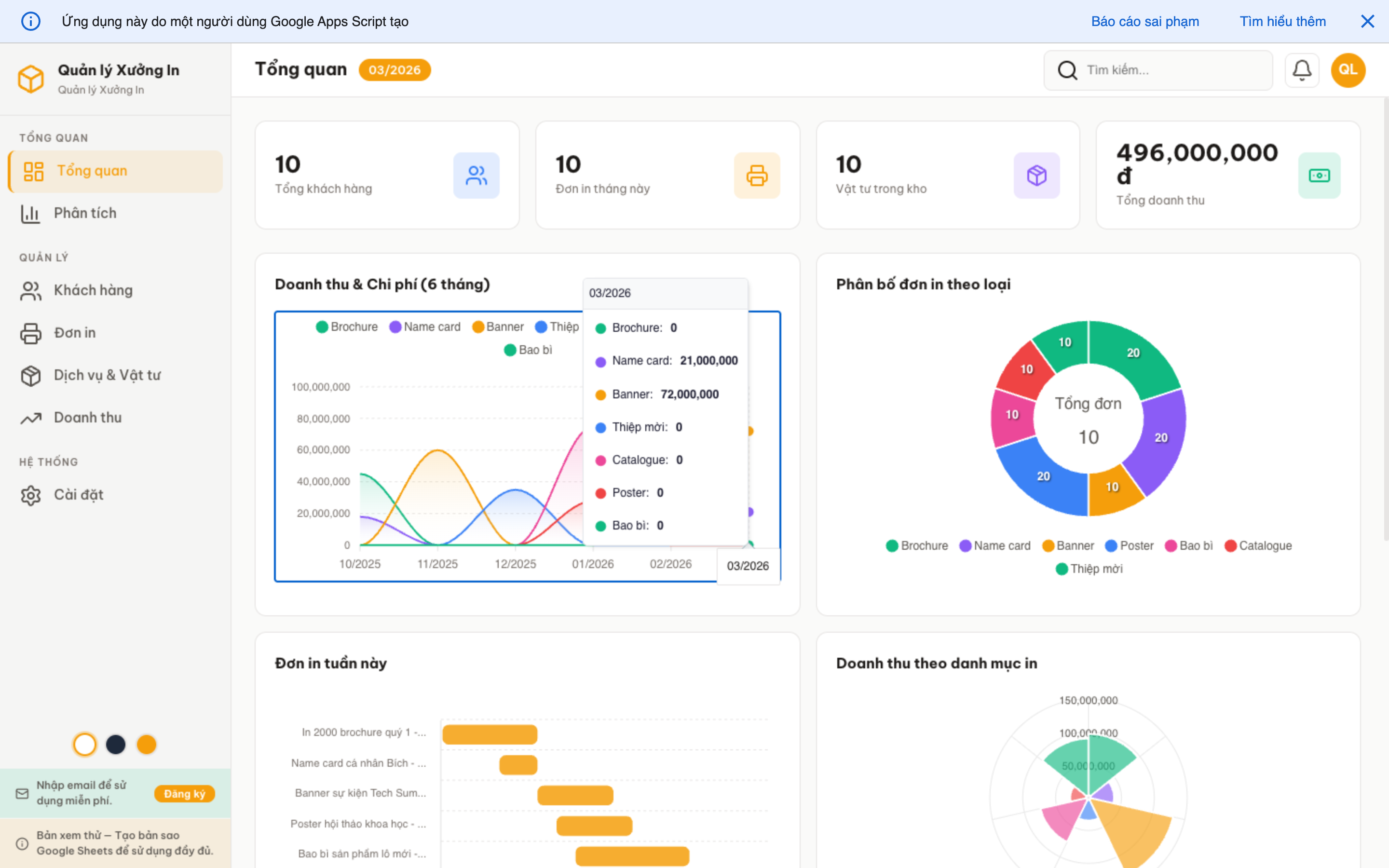Screen dimensions: 1389x868
Task: Hide Poster in donut chart legend
Action: point(1129,545)
